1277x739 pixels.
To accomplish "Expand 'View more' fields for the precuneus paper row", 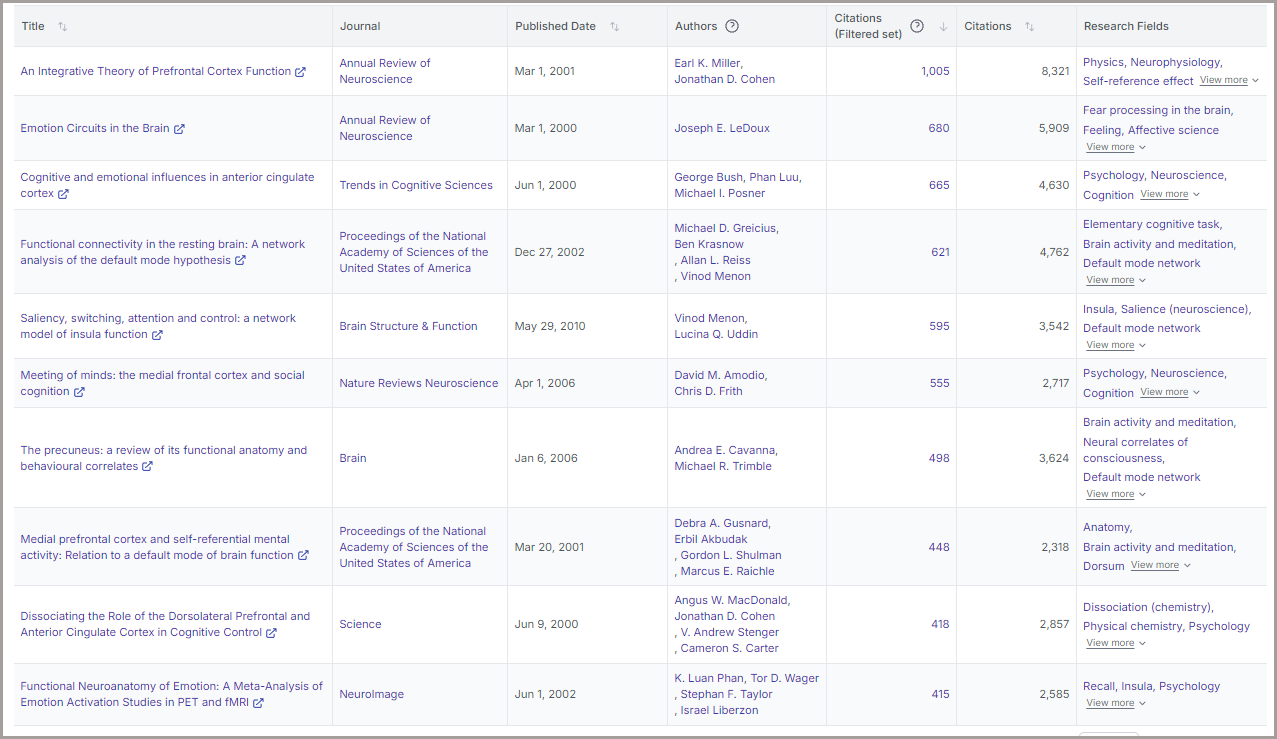I will pyautogui.click(x=1109, y=494).
